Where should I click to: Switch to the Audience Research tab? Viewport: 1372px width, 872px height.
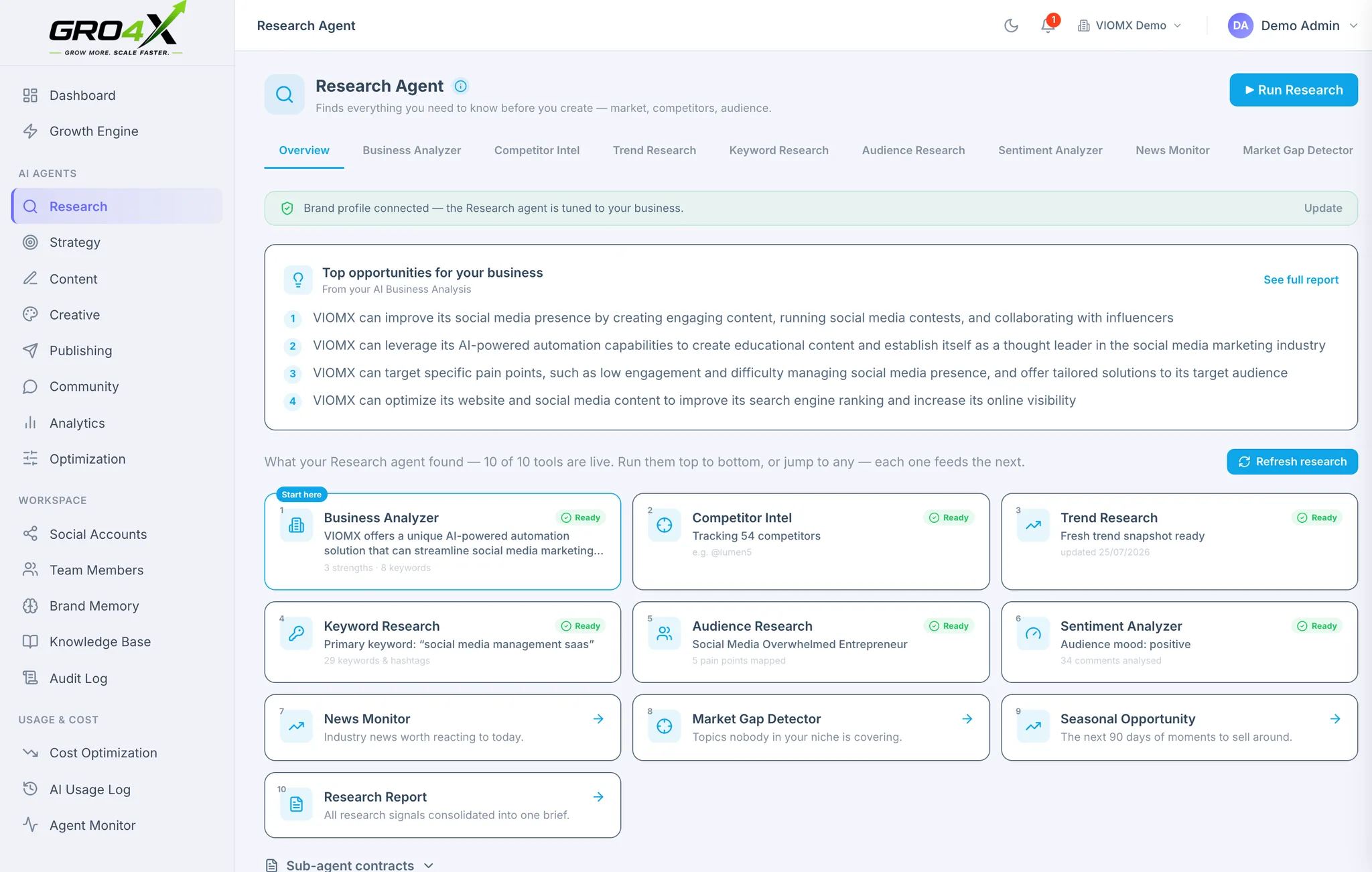click(x=914, y=150)
